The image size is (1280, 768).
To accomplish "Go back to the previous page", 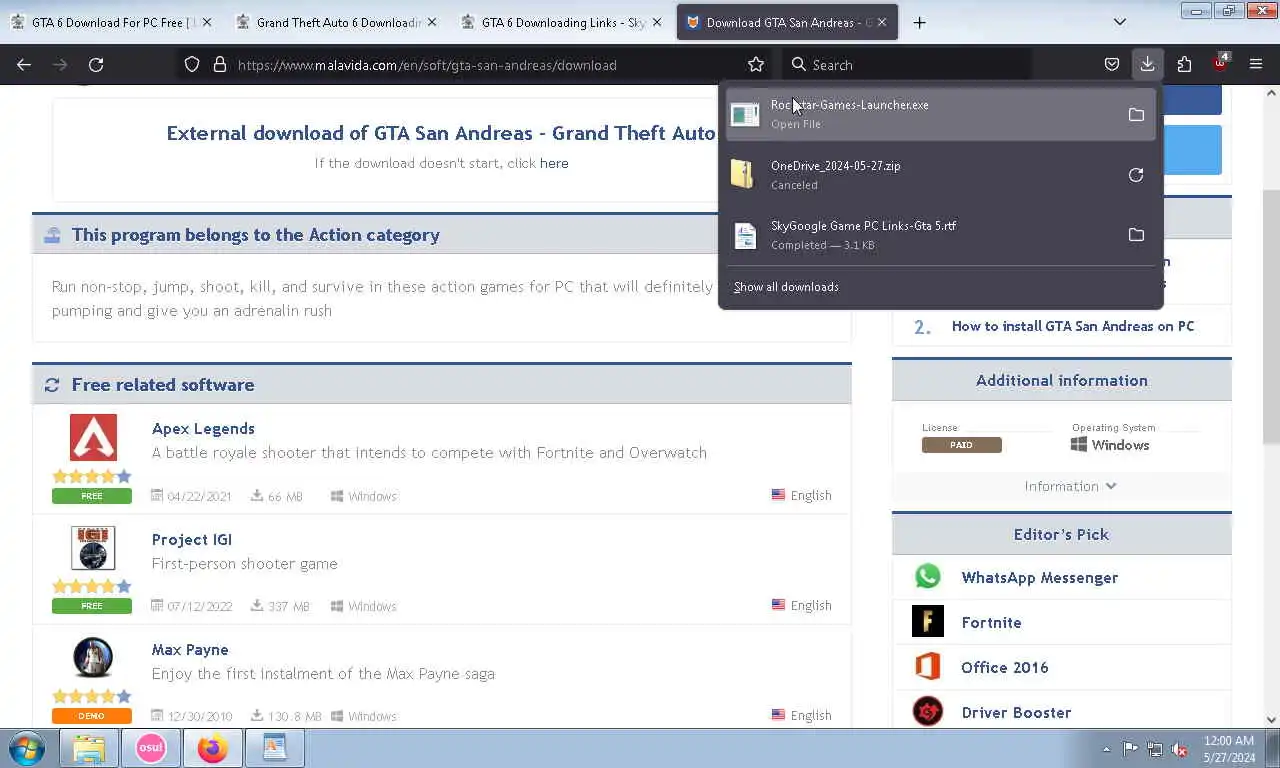I will point(24,65).
